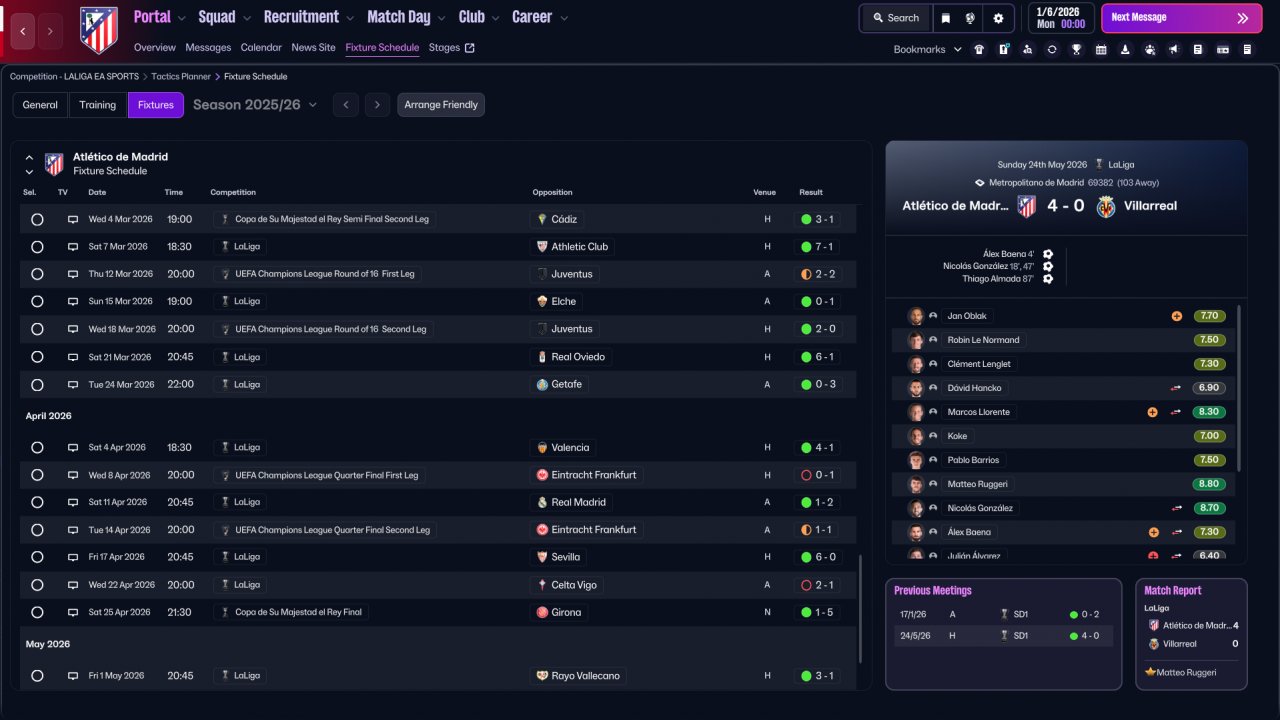Viewport: 1280px width, 720px height.
Task: Click the Atlético de Madrid crest in the top bar
Action: [99, 30]
